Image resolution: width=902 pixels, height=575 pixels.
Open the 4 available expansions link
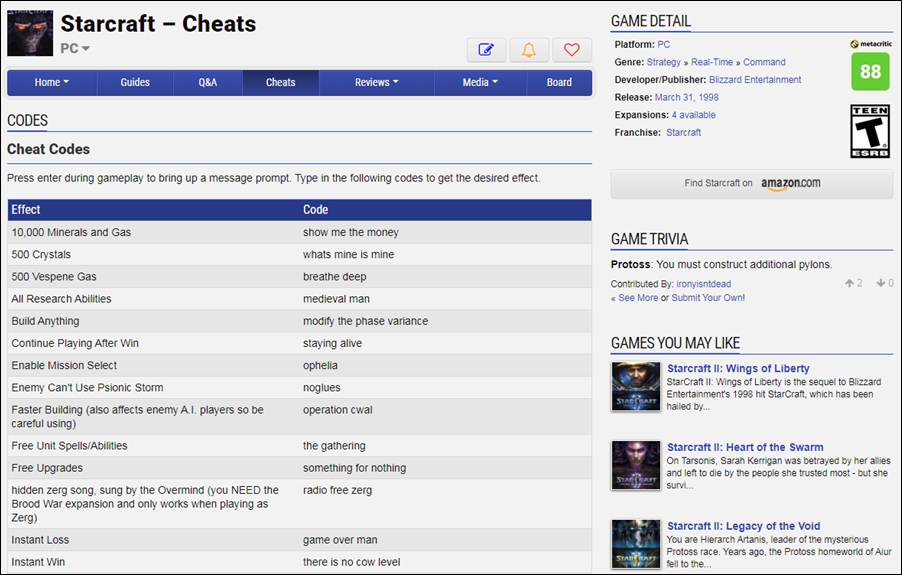click(693, 115)
